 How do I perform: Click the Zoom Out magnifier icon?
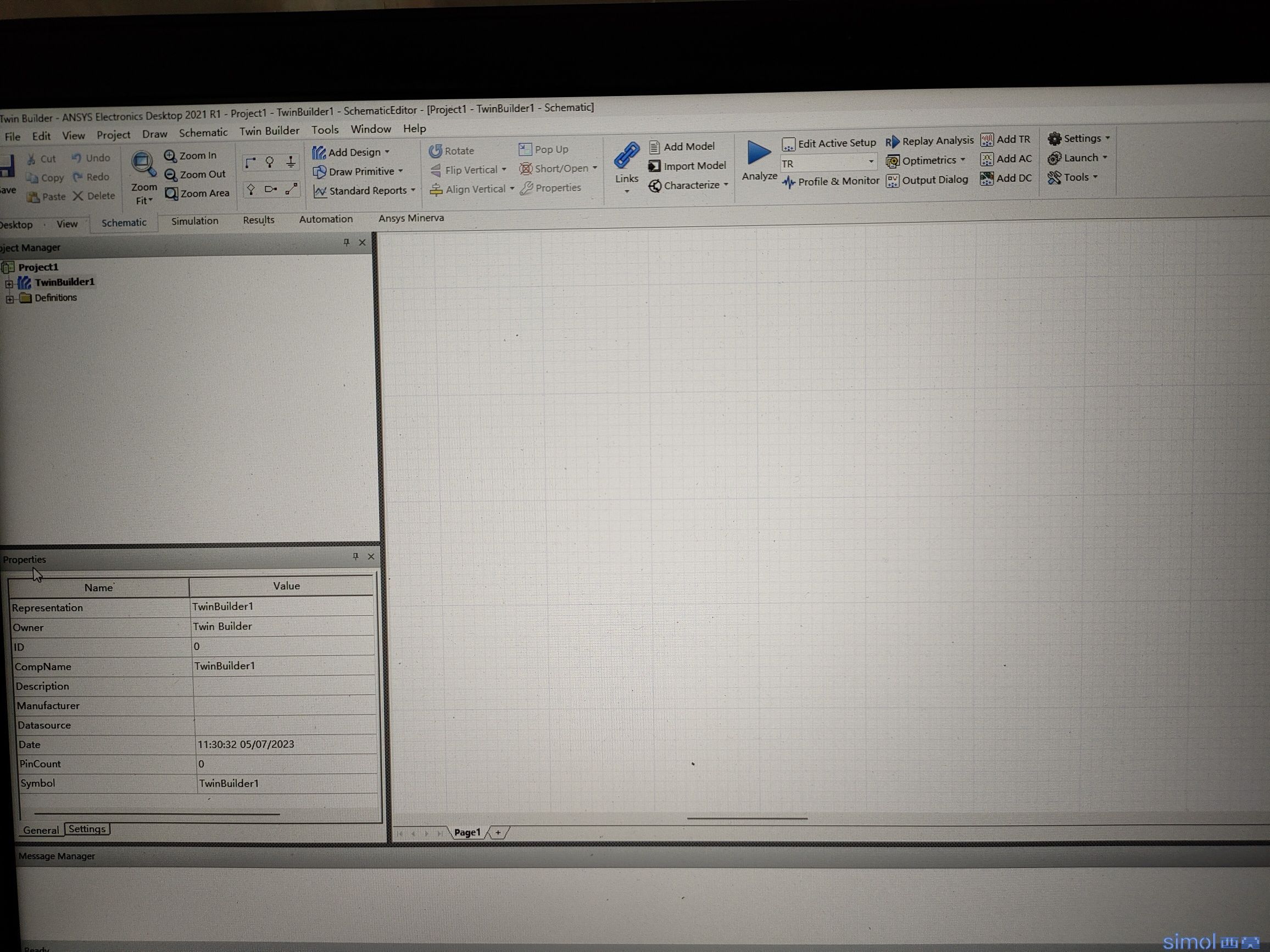click(x=170, y=175)
